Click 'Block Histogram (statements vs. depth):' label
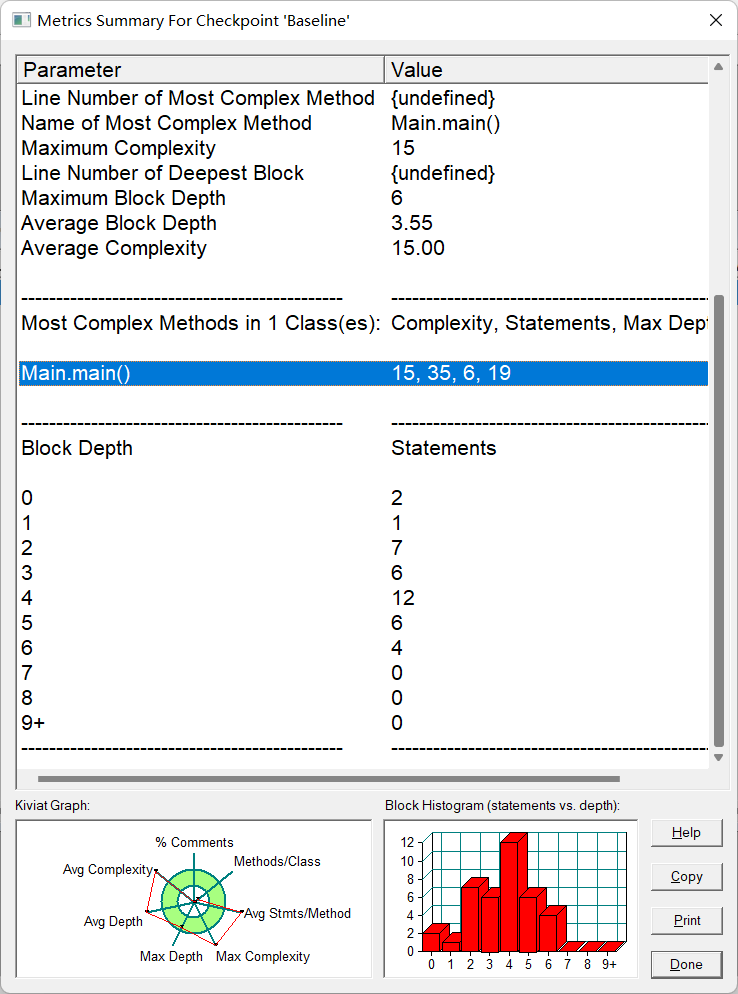The height and width of the screenshot is (994, 738). (x=502, y=806)
